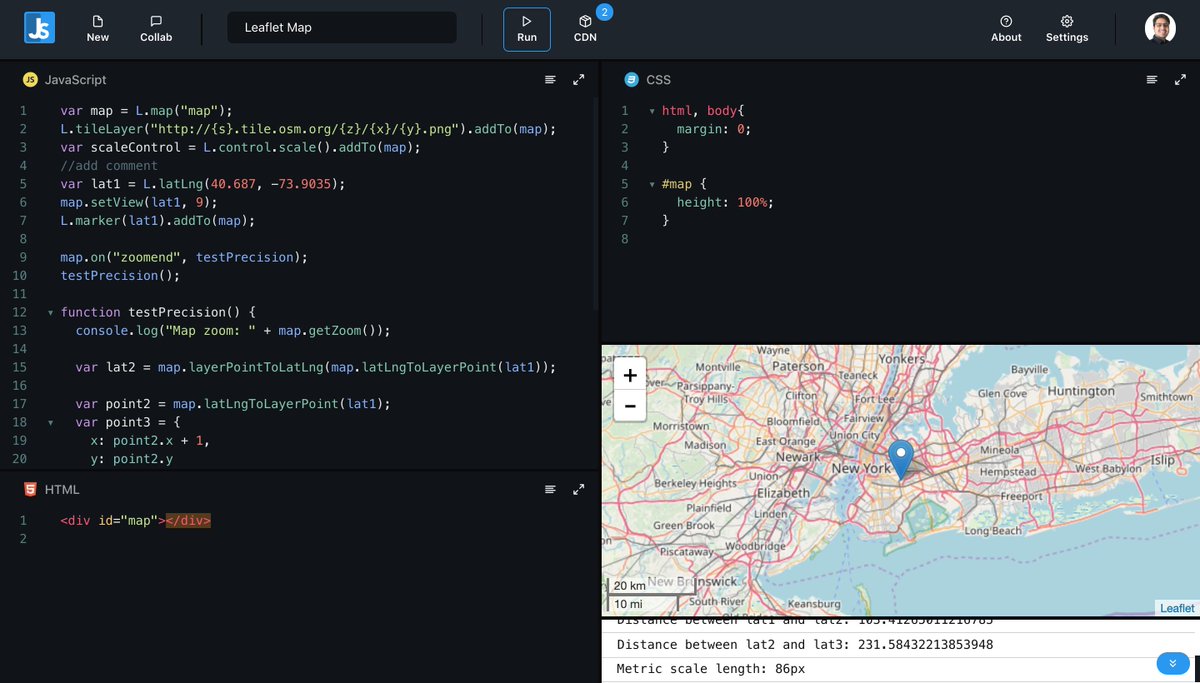Click the JSFiddle logo
The image size is (1200, 683).
[x=39, y=28]
